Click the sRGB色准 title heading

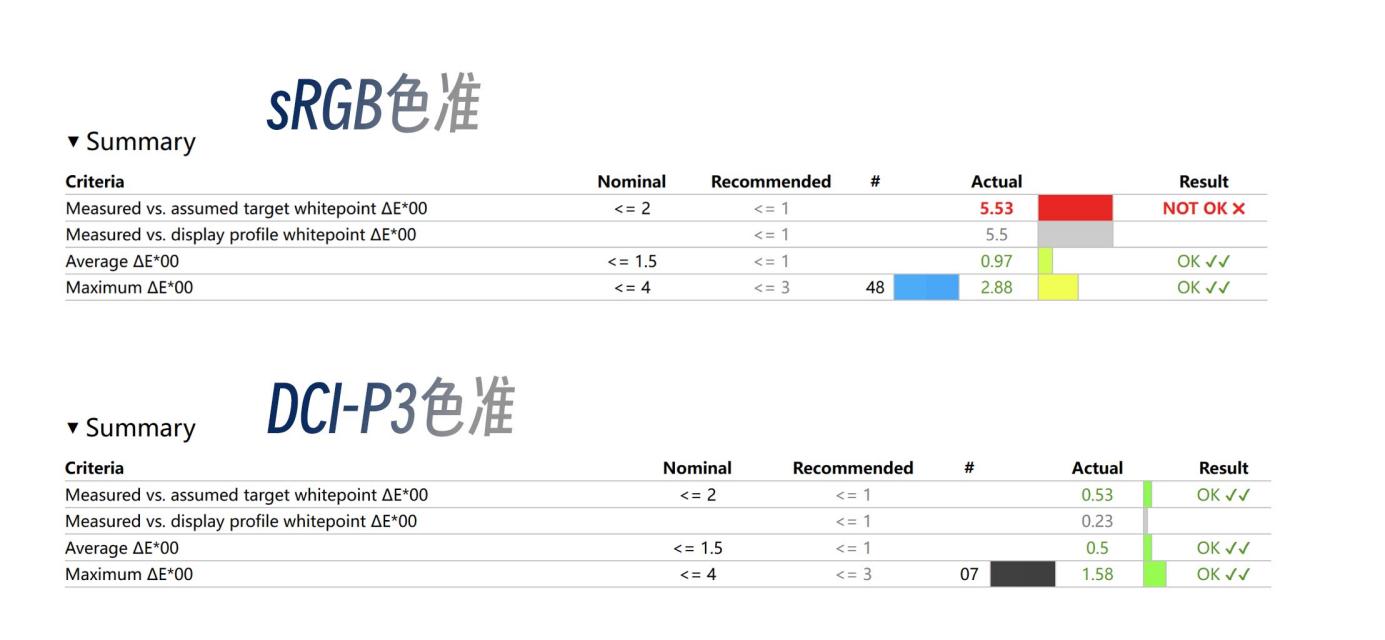click(373, 105)
